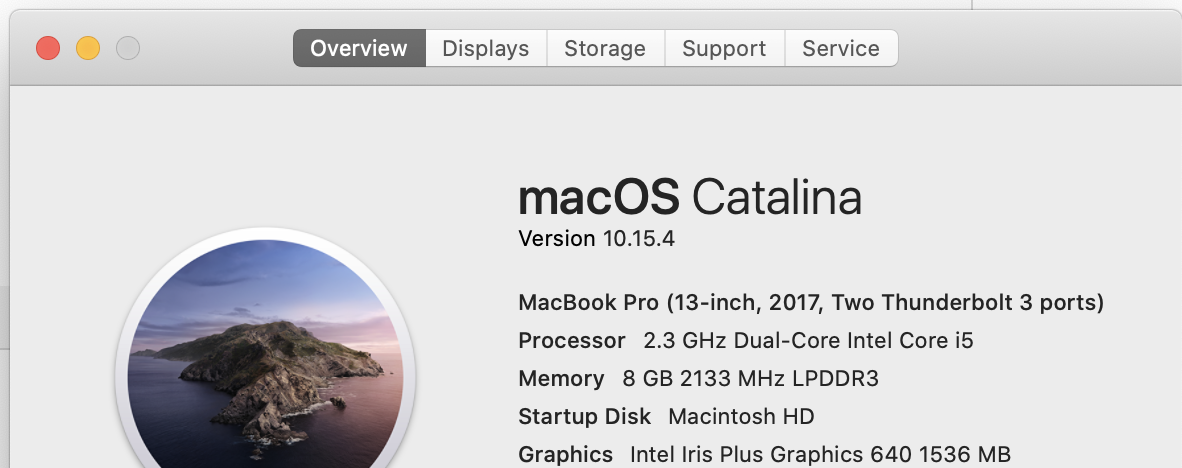Click the 2.3 GHz Dual-Core Intel Core i5 text
The height and width of the screenshot is (468, 1182).
808,340
